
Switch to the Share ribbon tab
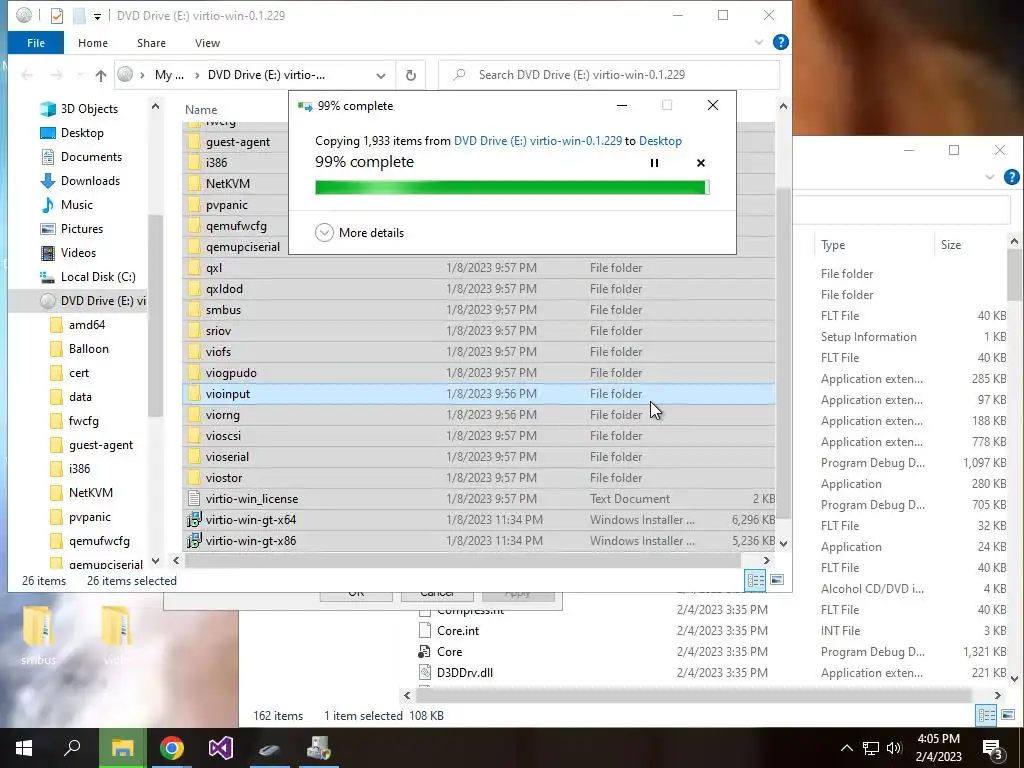coord(151,43)
